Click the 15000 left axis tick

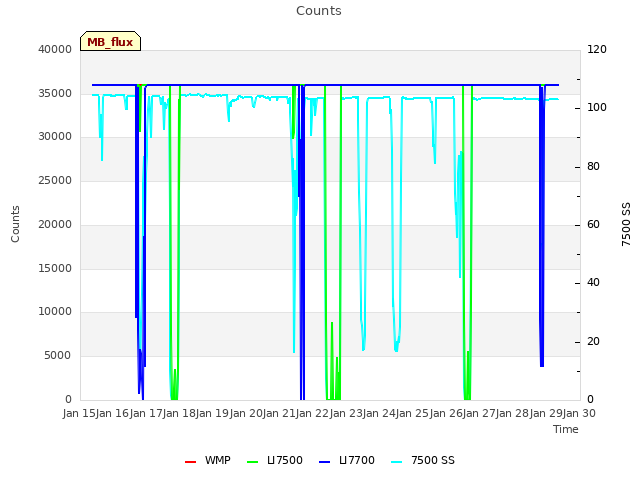click(55, 269)
